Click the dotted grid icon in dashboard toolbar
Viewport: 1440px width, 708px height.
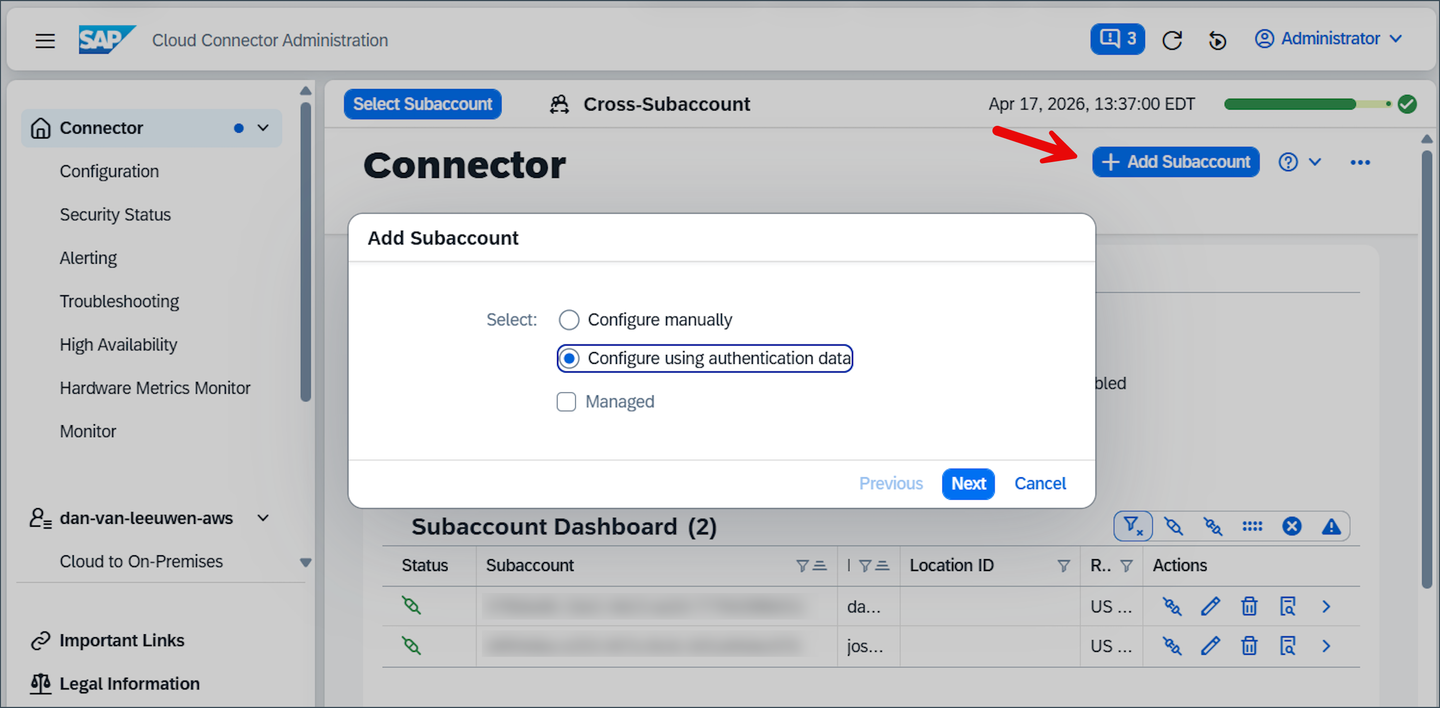(1252, 526)
